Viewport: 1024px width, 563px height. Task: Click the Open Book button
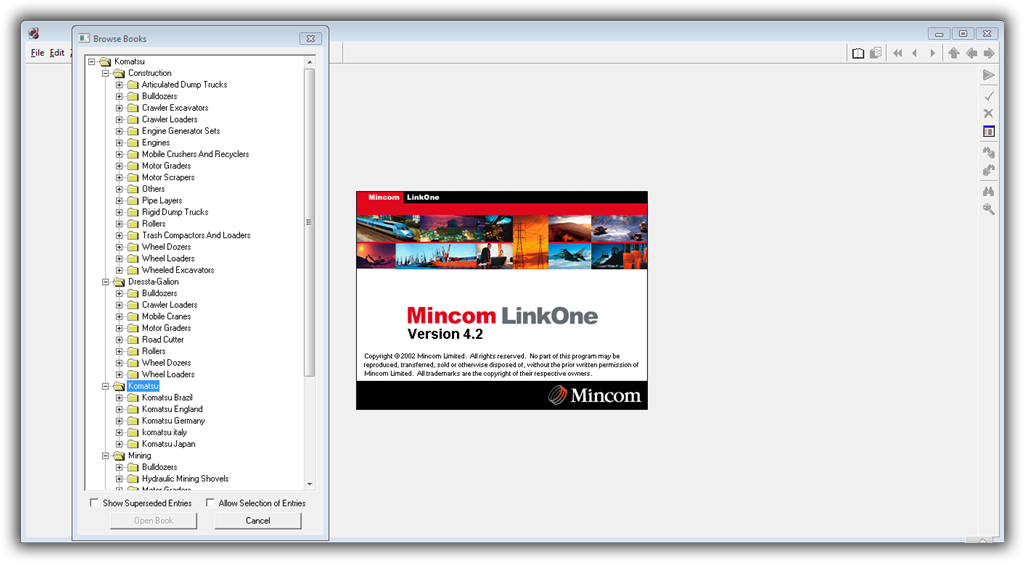[153, 521]
